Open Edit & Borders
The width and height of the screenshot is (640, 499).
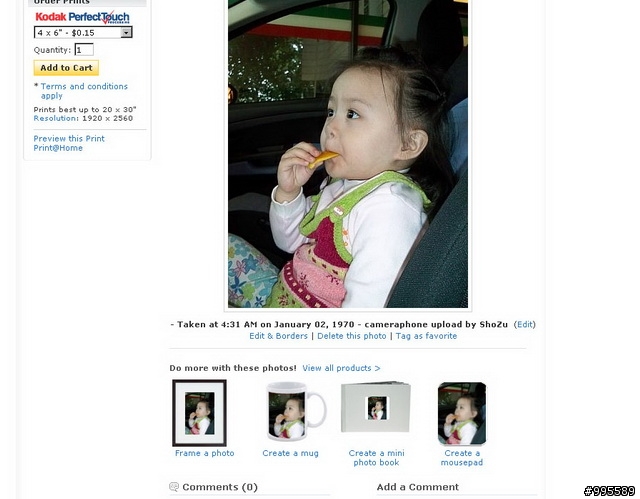[278, 336]
